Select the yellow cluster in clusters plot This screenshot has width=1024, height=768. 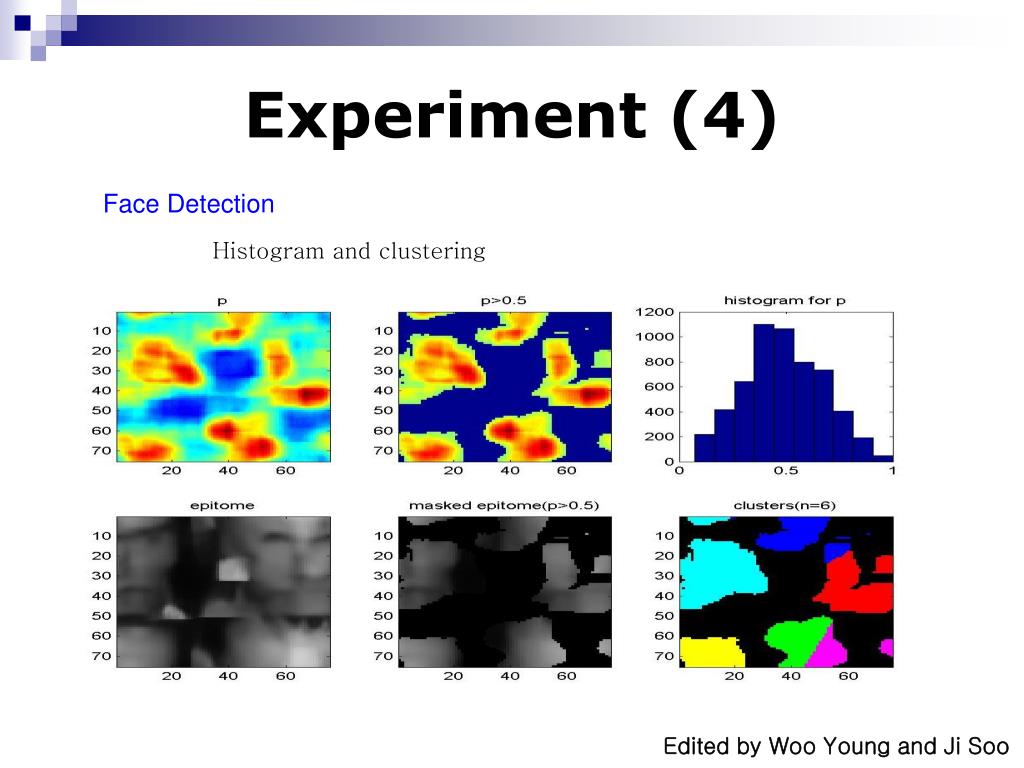(711, 653)
